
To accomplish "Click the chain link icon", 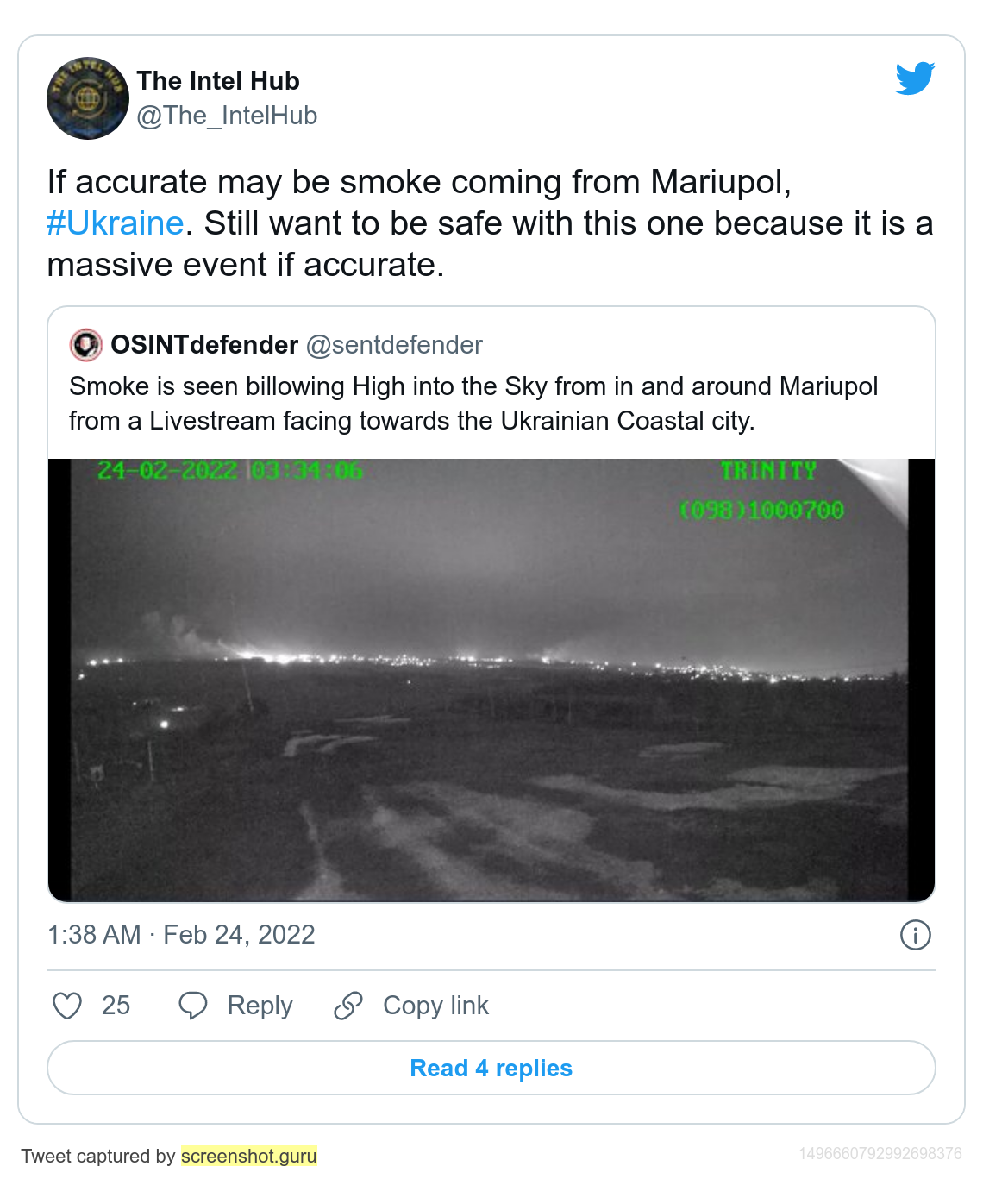I will tap(348, 1006).
